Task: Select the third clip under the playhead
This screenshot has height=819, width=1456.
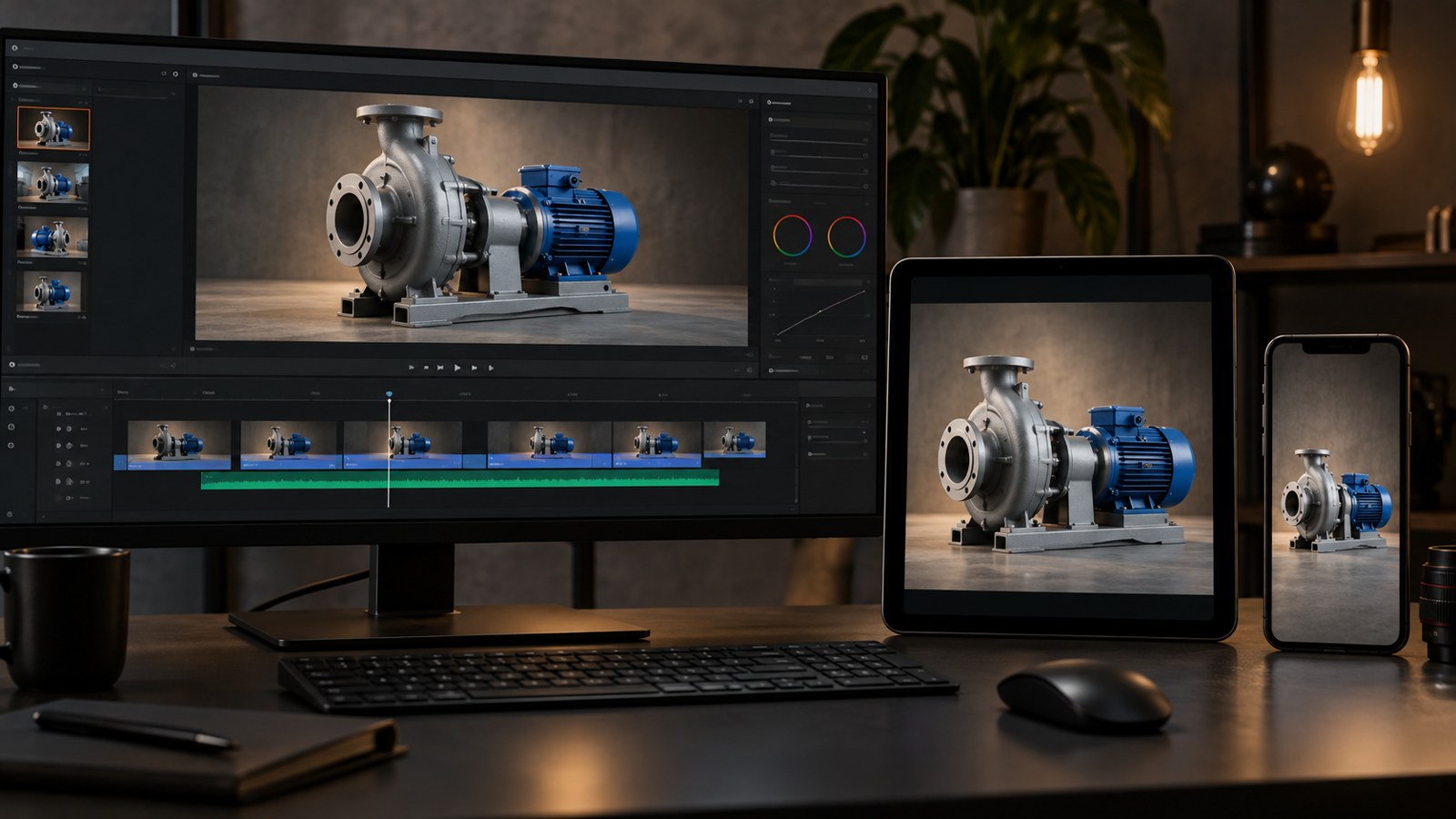Action: pos(402,445)
